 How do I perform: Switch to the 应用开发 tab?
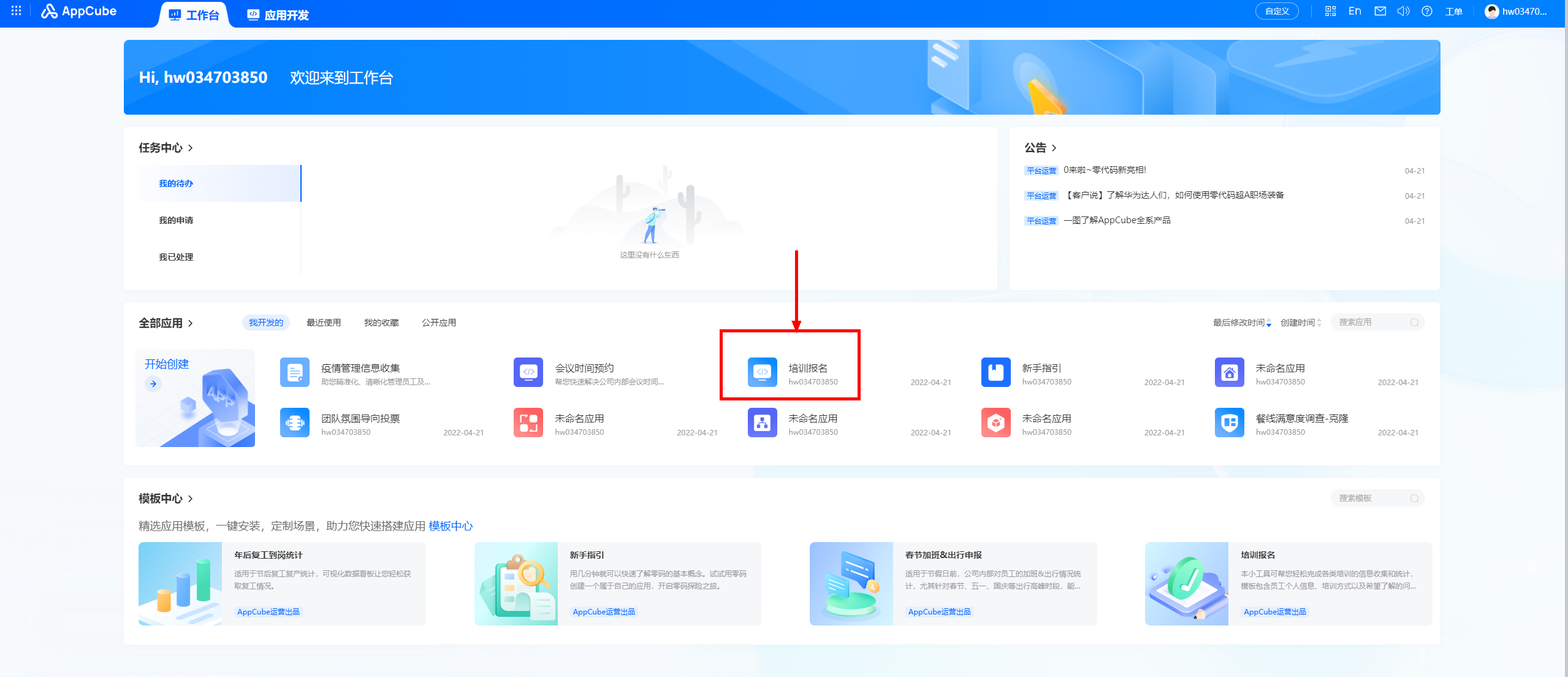(278, 15)
